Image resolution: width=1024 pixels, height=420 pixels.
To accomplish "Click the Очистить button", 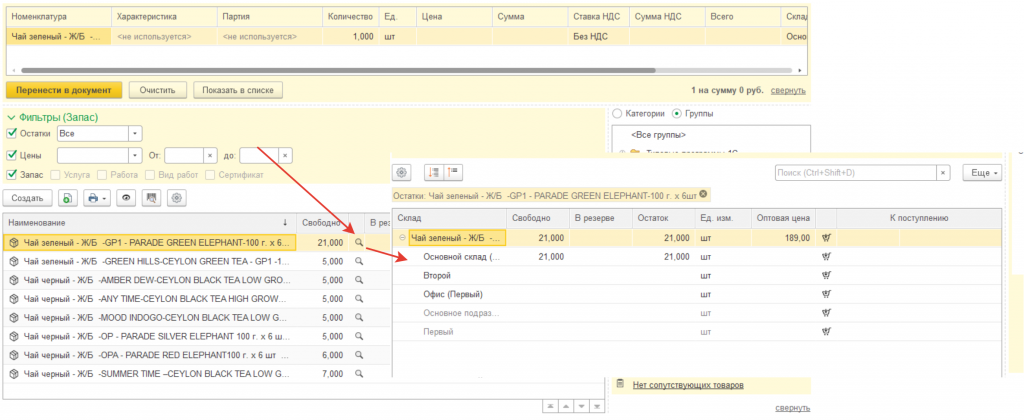I will 157,89.
